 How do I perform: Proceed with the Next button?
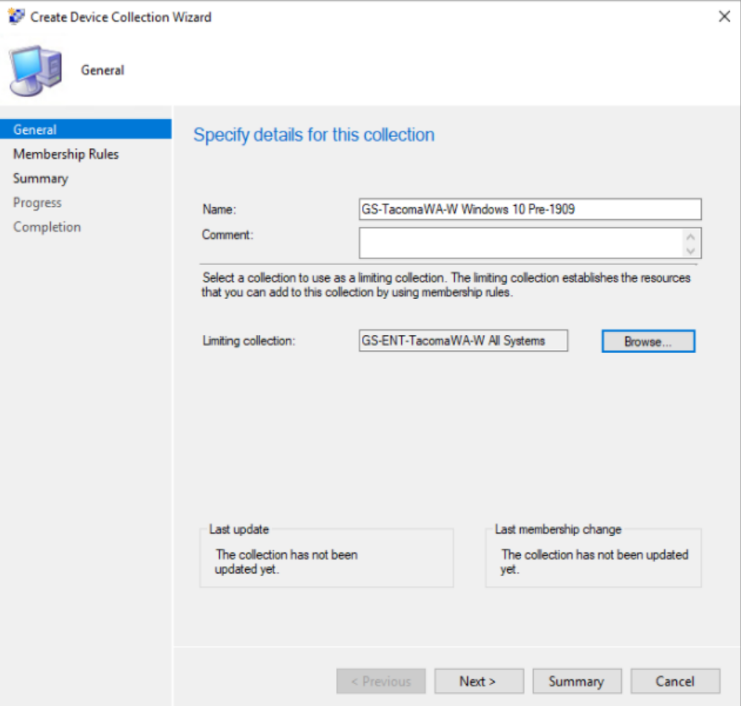pos(479,681)
